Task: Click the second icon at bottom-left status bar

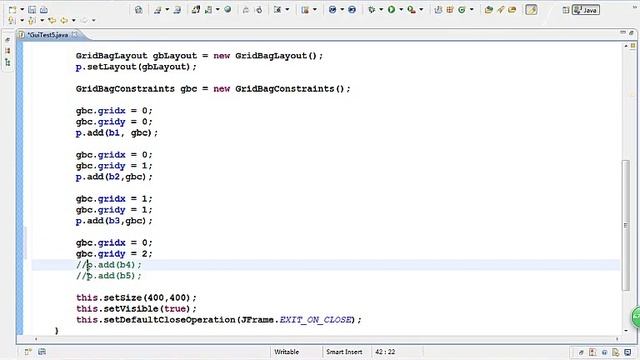Action: 42,351
